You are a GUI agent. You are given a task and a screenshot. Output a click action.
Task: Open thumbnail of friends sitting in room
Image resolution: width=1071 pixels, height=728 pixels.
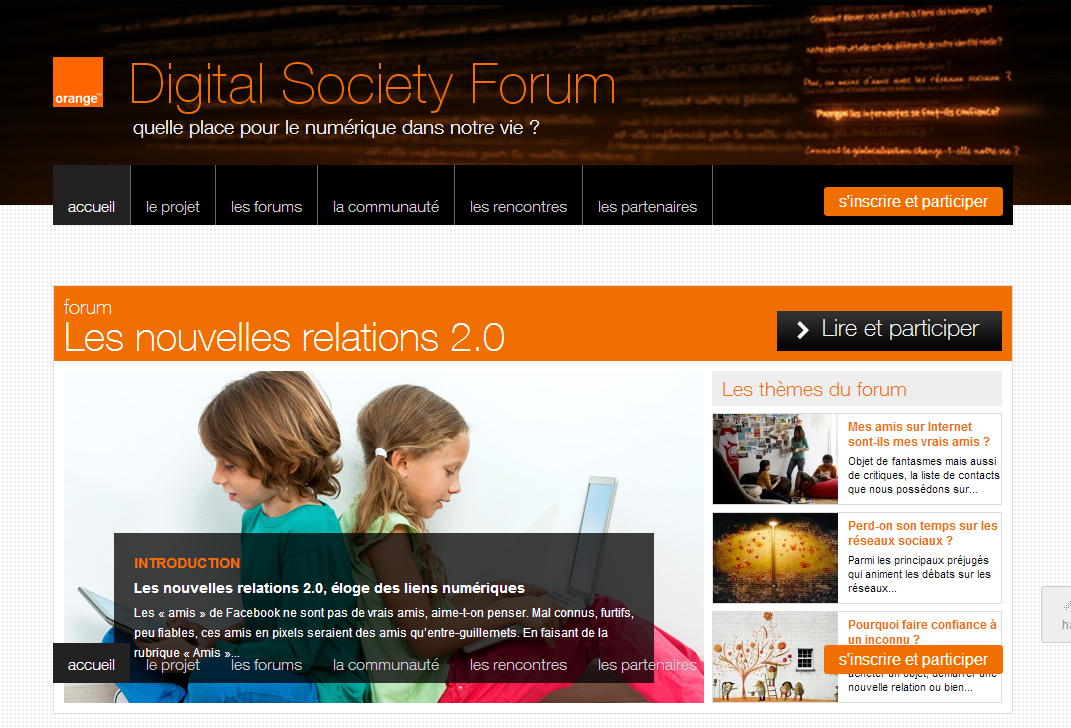point(775,459)
